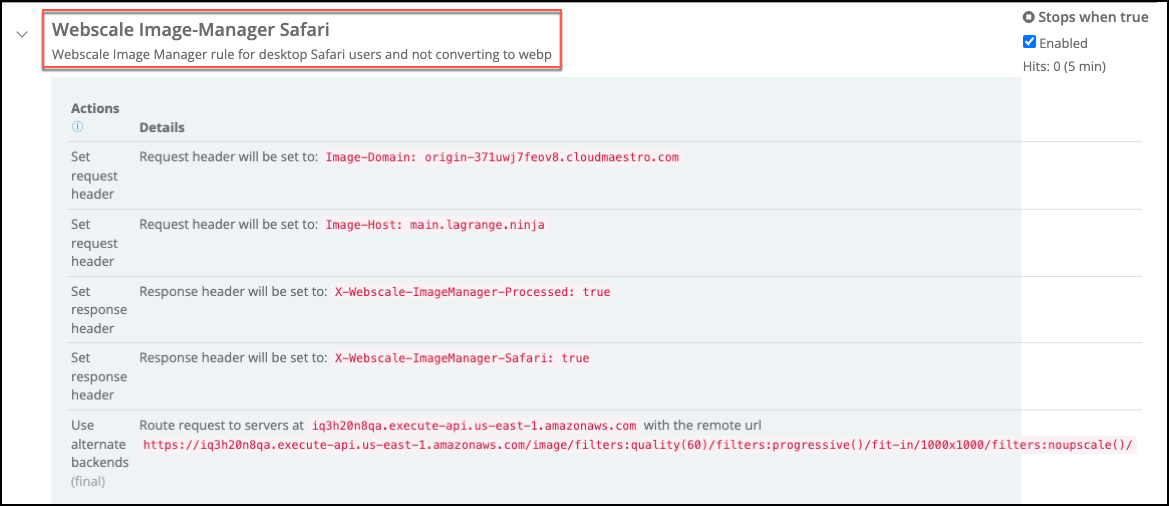
Task: Select the Webscale Image-Manager Safari rule title
Action: (x=190, y=30)
